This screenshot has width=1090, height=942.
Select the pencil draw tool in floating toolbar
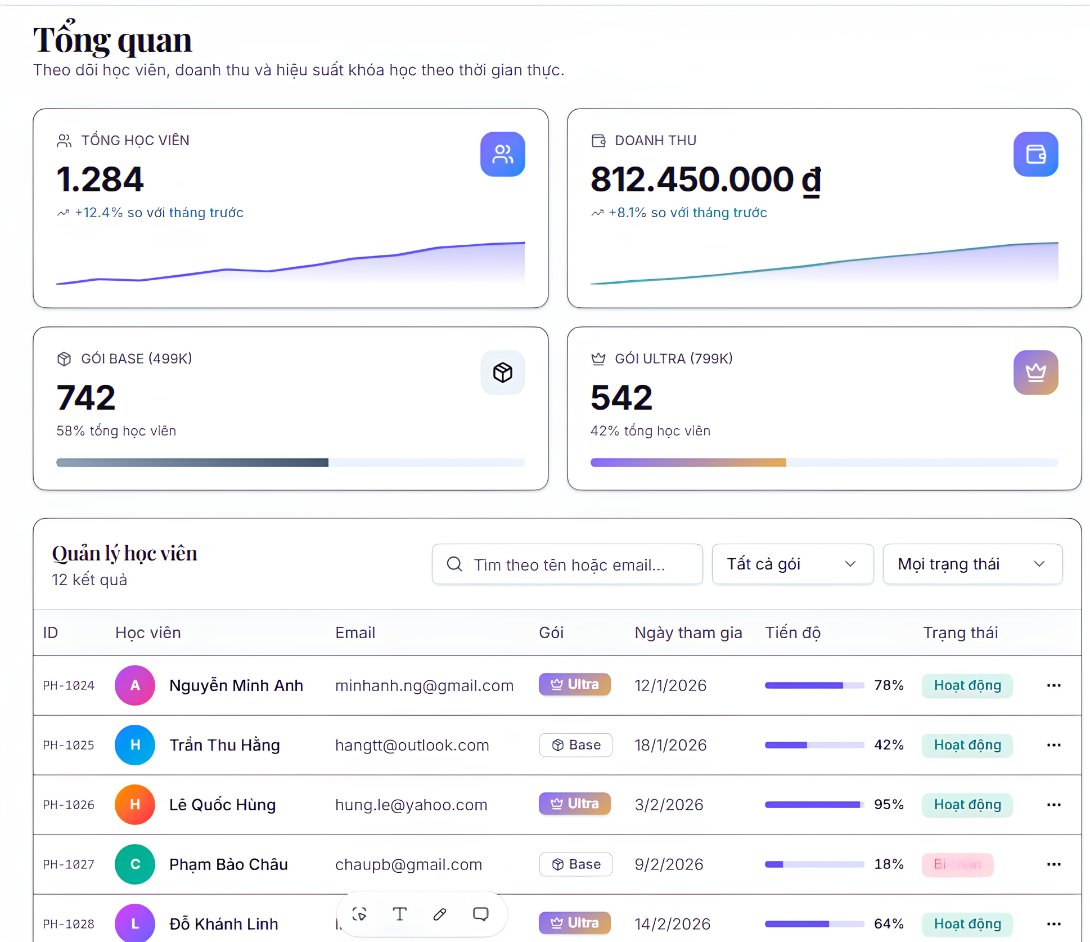tap(440, 914)
